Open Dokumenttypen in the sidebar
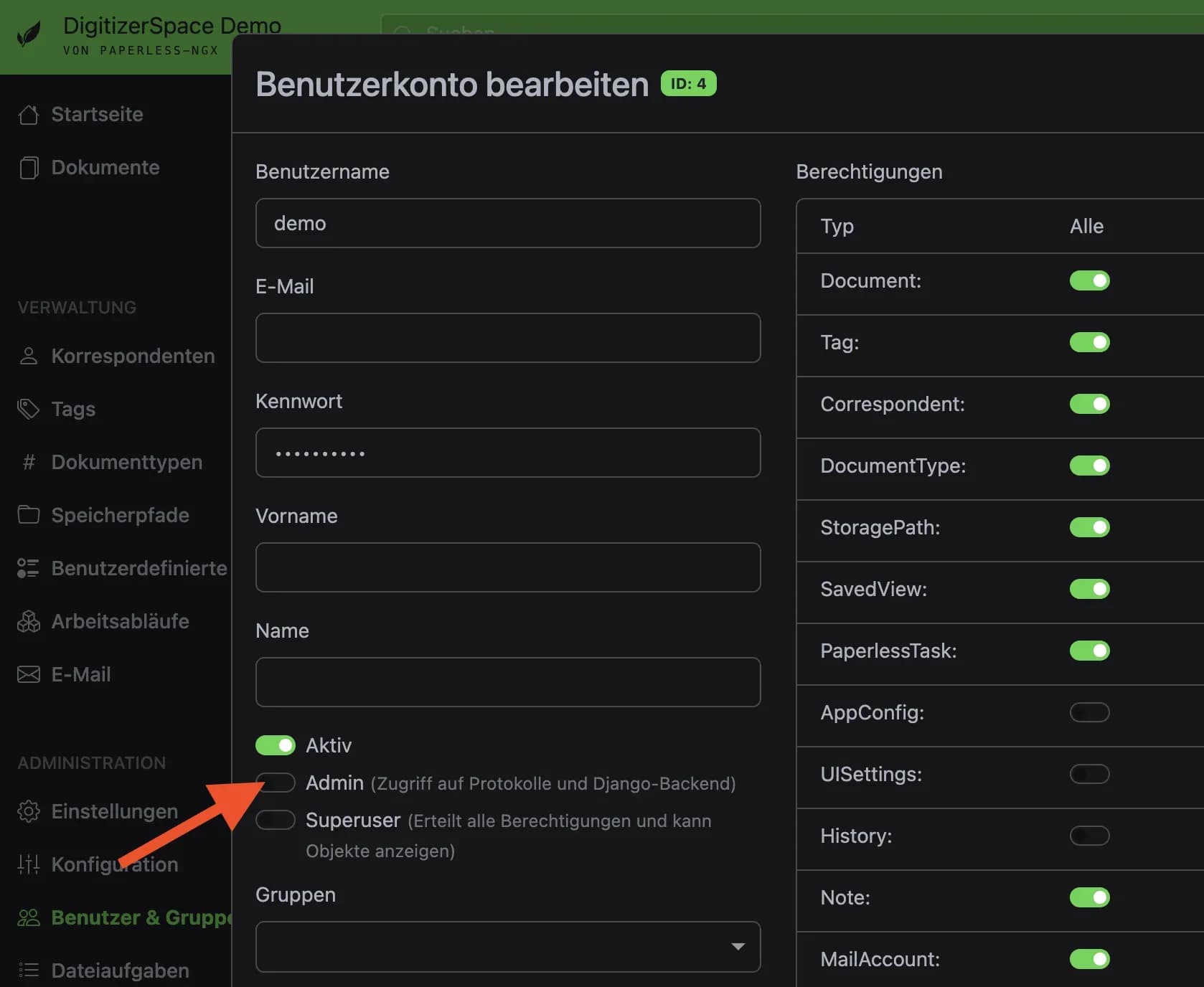Screen dimensions: 1204x987 pos(126,462)
